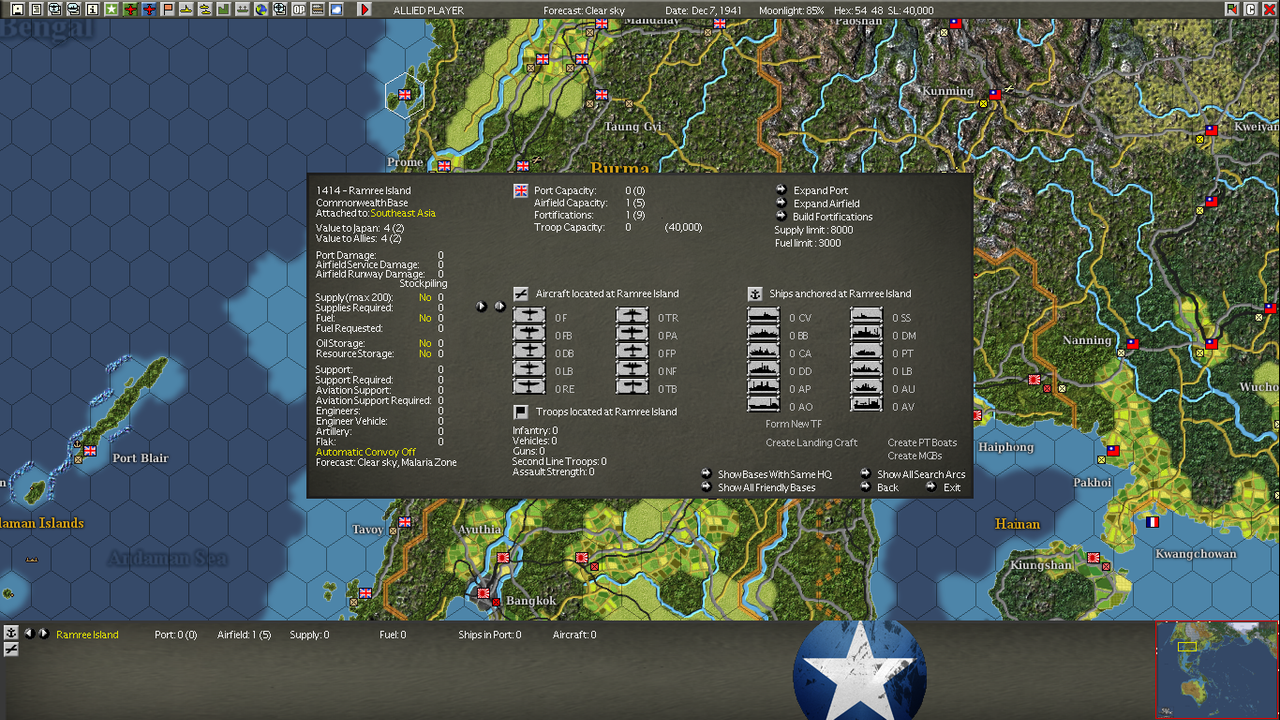Viewport: 1280px width, 720px height.
Task: Go to previous base with left arrow in panel
Action: click(x=482, y=306)
